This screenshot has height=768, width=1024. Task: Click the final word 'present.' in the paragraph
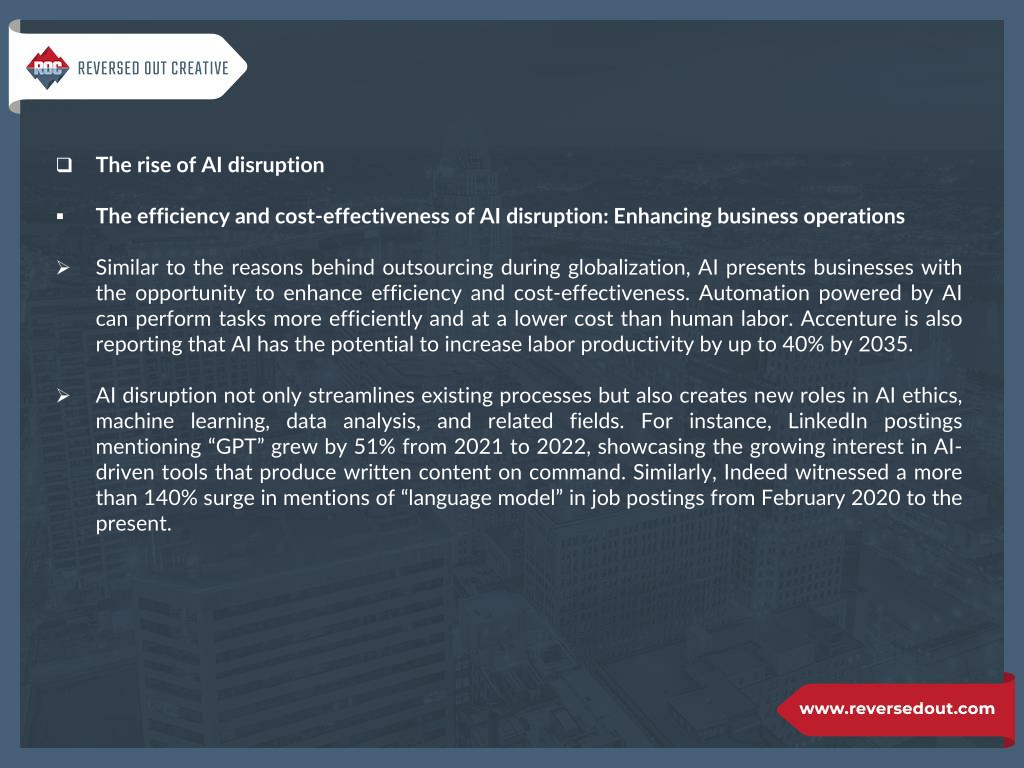133,524
